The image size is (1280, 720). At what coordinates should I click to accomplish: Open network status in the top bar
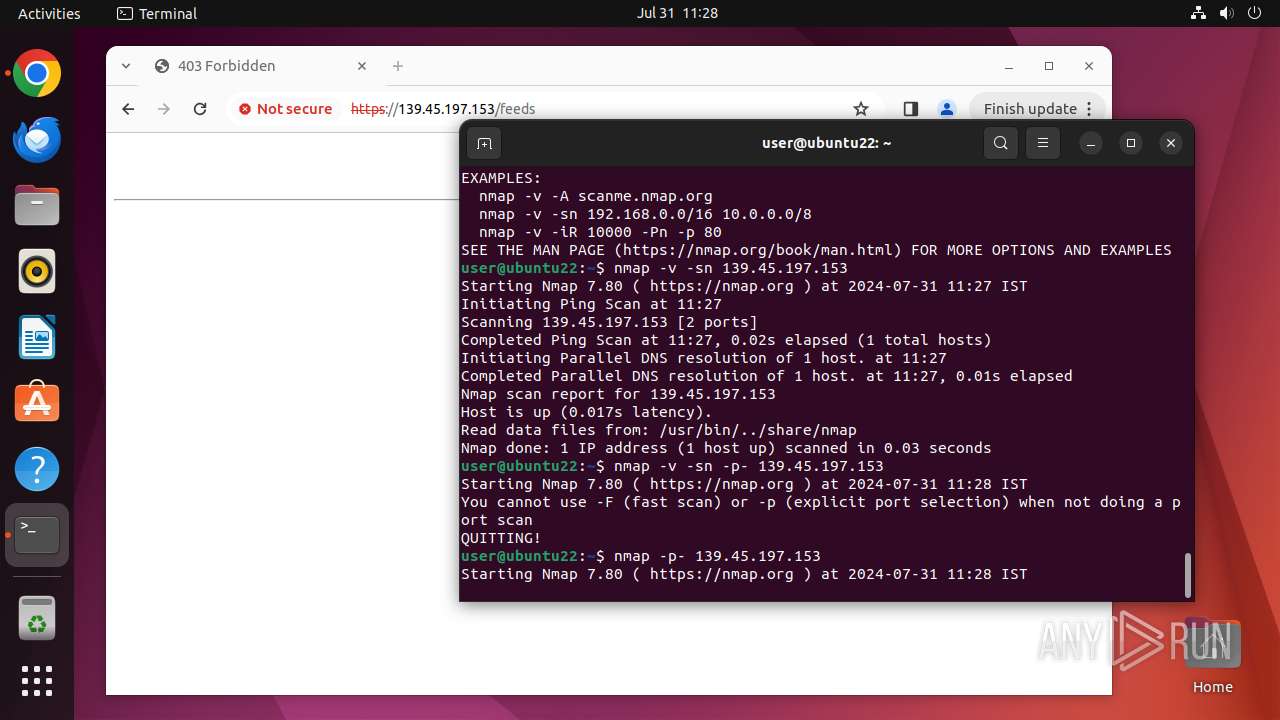tap(1199, 13)
